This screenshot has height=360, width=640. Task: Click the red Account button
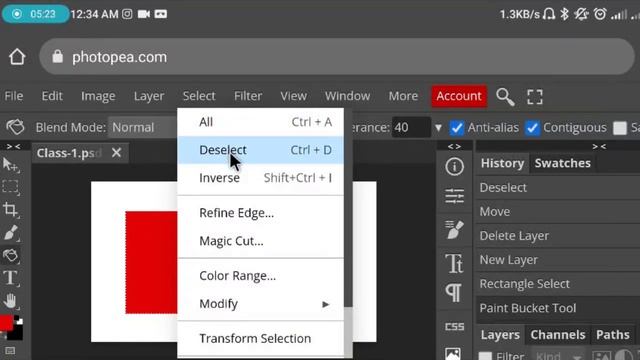point(459,96)
